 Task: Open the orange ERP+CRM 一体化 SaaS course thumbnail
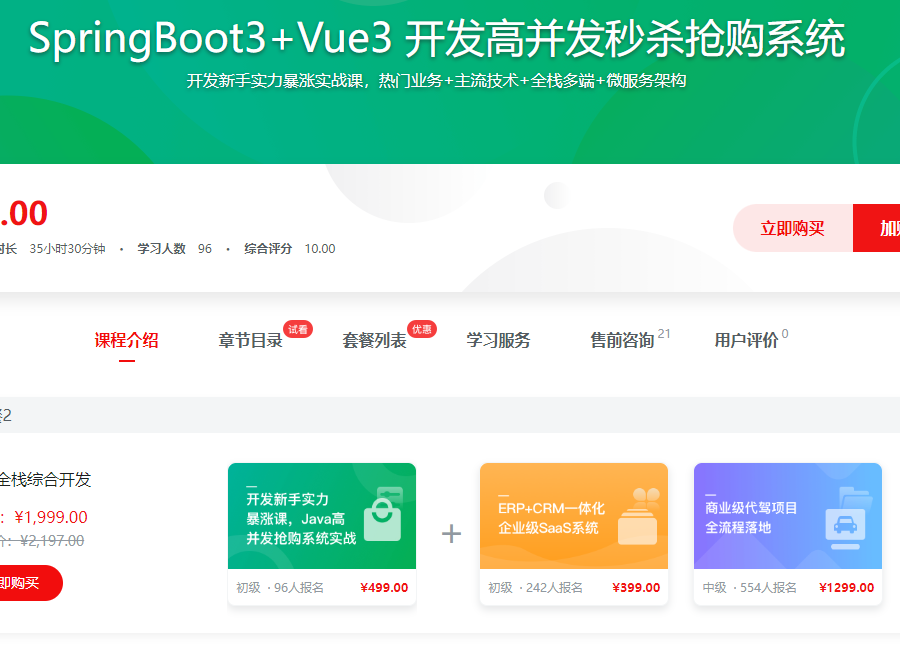pos(575,517)
